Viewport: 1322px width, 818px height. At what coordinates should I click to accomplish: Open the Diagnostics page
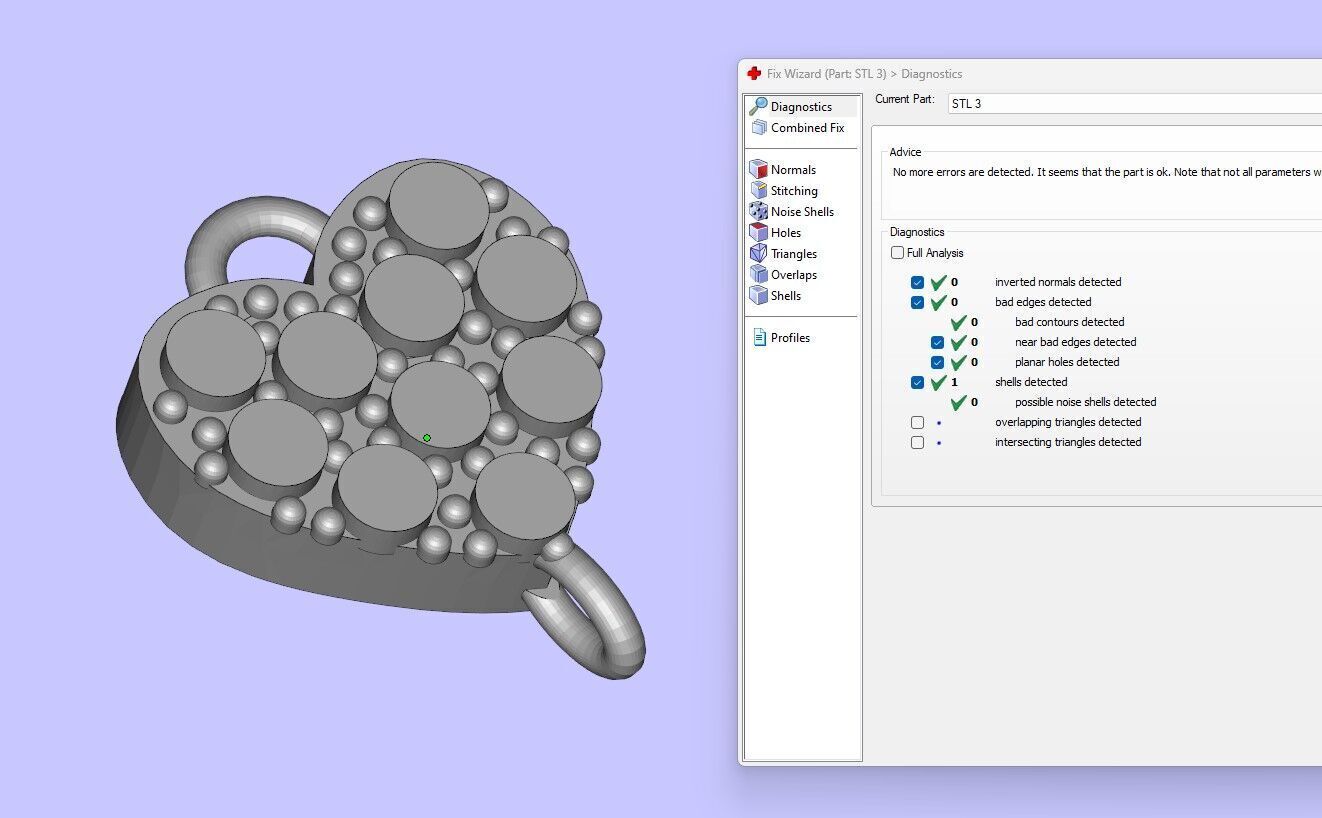tap(801, 106)
